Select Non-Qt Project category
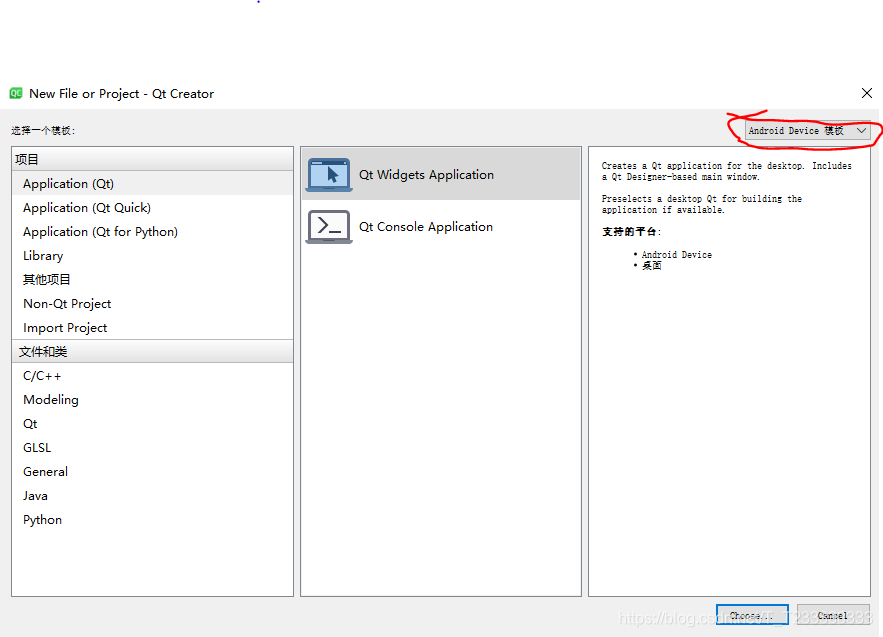Image resolution: width=883 pixels, height=637 pixels. pyautogui.click(x=152, y=304)
